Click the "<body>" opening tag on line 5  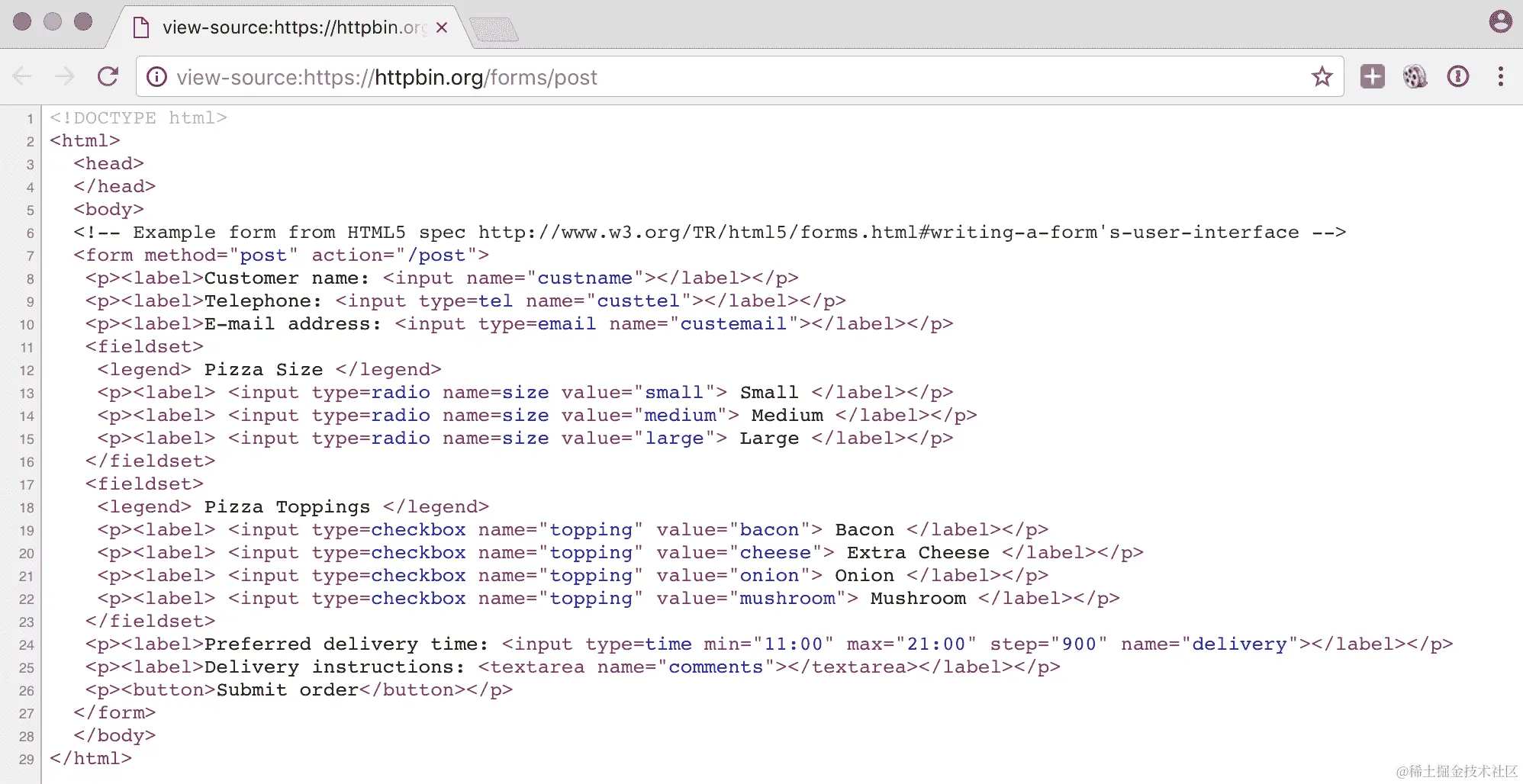tap(109, 210)
